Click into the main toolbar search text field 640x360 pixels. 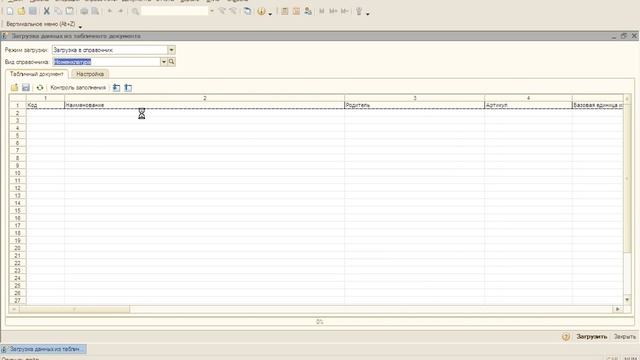click(175, 11)
